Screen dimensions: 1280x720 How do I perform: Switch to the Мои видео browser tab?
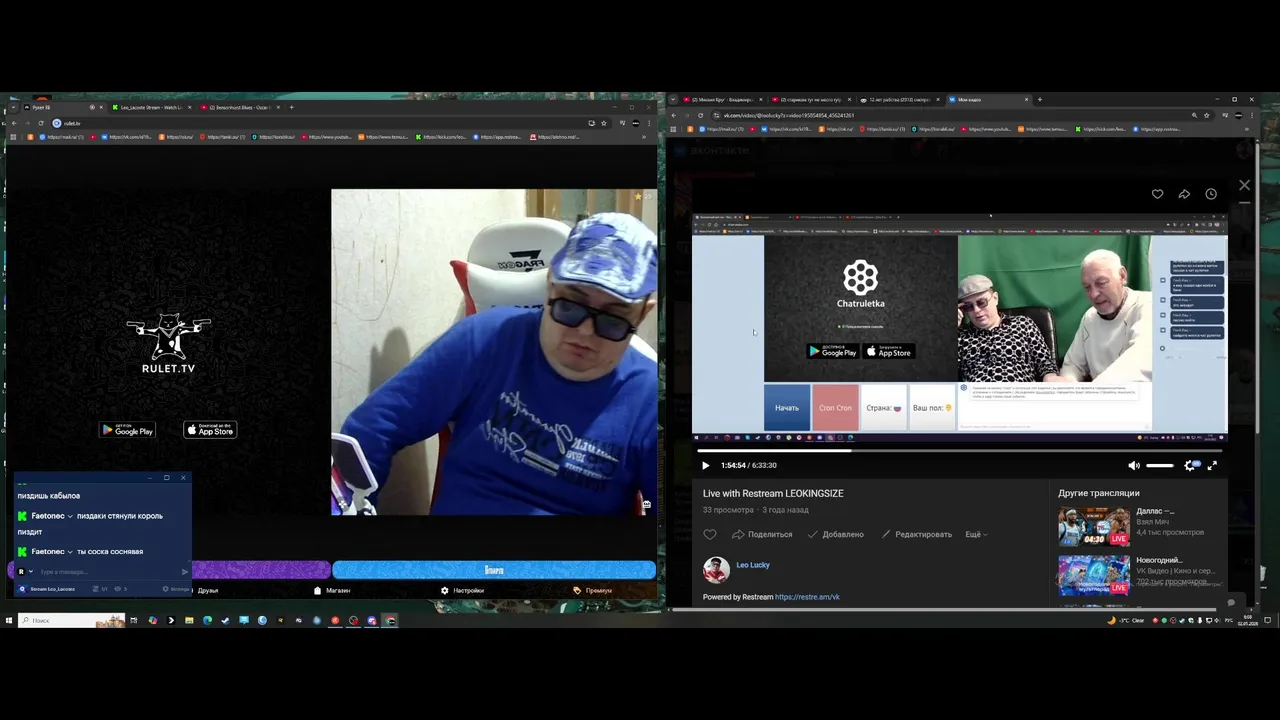[988, 100]
